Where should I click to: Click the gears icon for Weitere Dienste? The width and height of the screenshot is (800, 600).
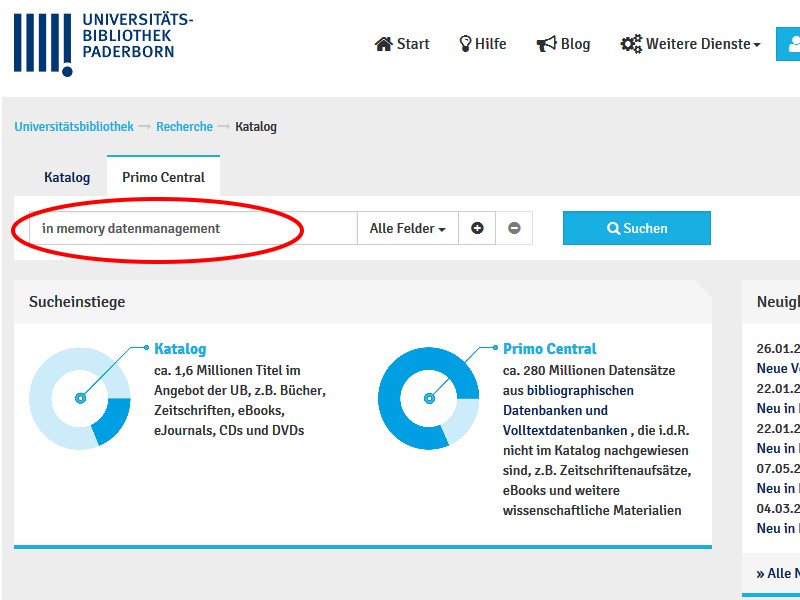click(631, 44)
